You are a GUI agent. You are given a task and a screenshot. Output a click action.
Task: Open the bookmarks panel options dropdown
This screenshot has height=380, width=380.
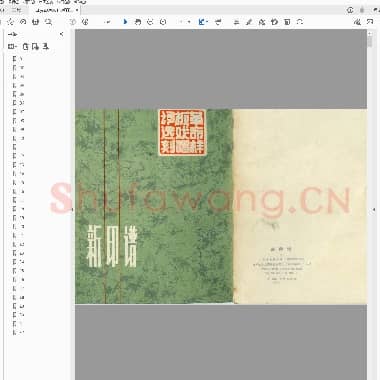(x=12, y=47)
